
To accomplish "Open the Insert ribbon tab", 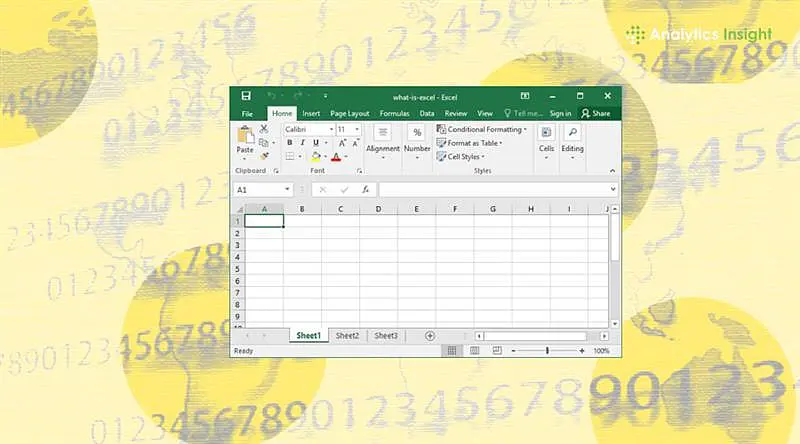I will (x=311, y=114).
